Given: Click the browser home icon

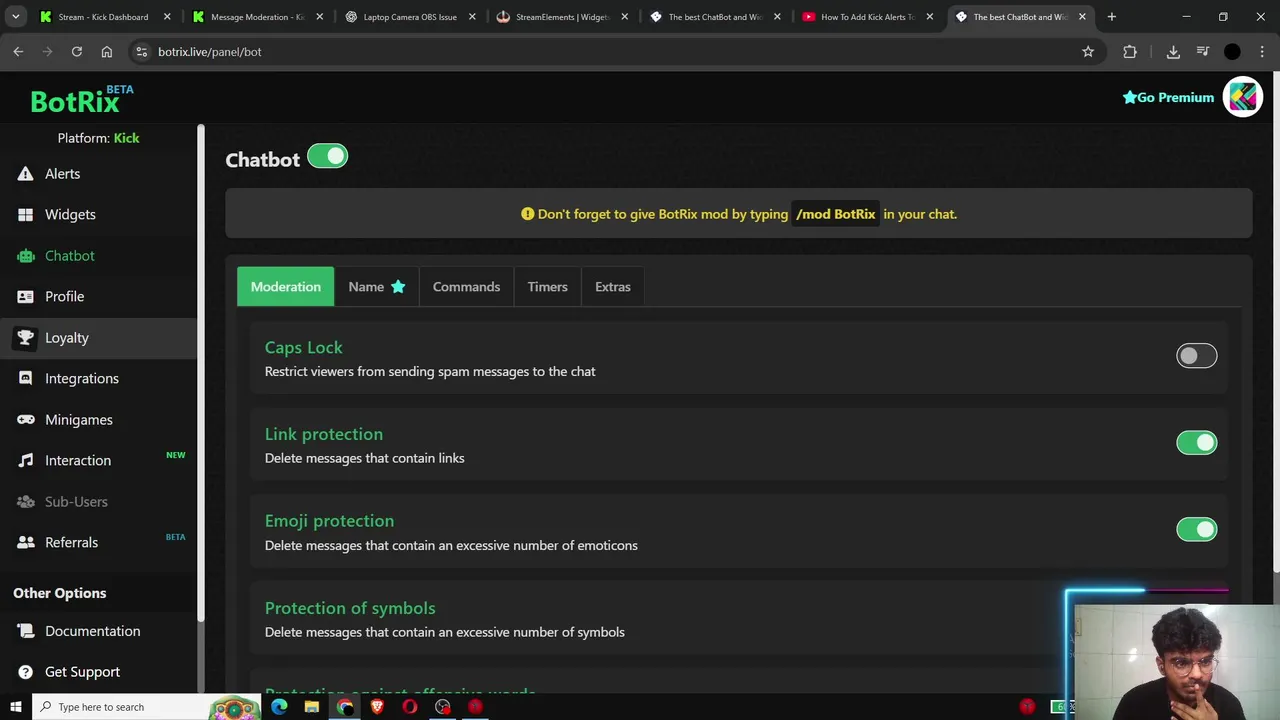Looking at the screenshot, I should pyautogui.click(x=107, y=52).
